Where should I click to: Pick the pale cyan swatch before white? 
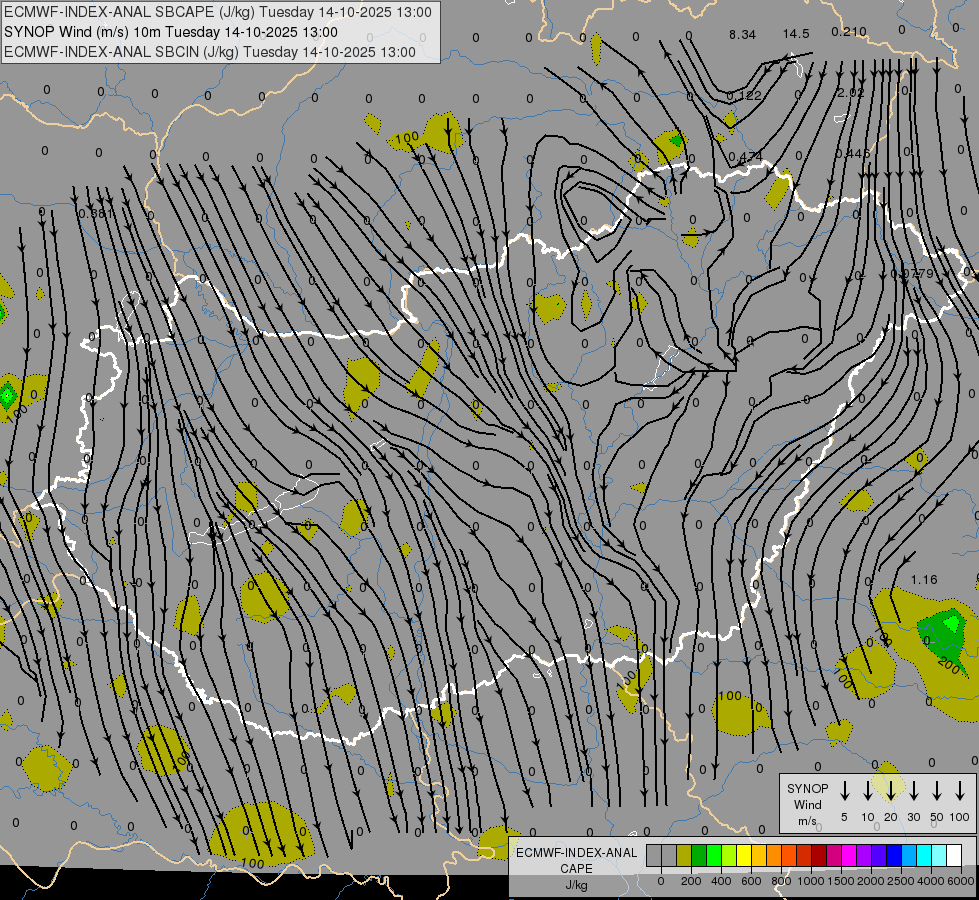(x=939, y=855)
